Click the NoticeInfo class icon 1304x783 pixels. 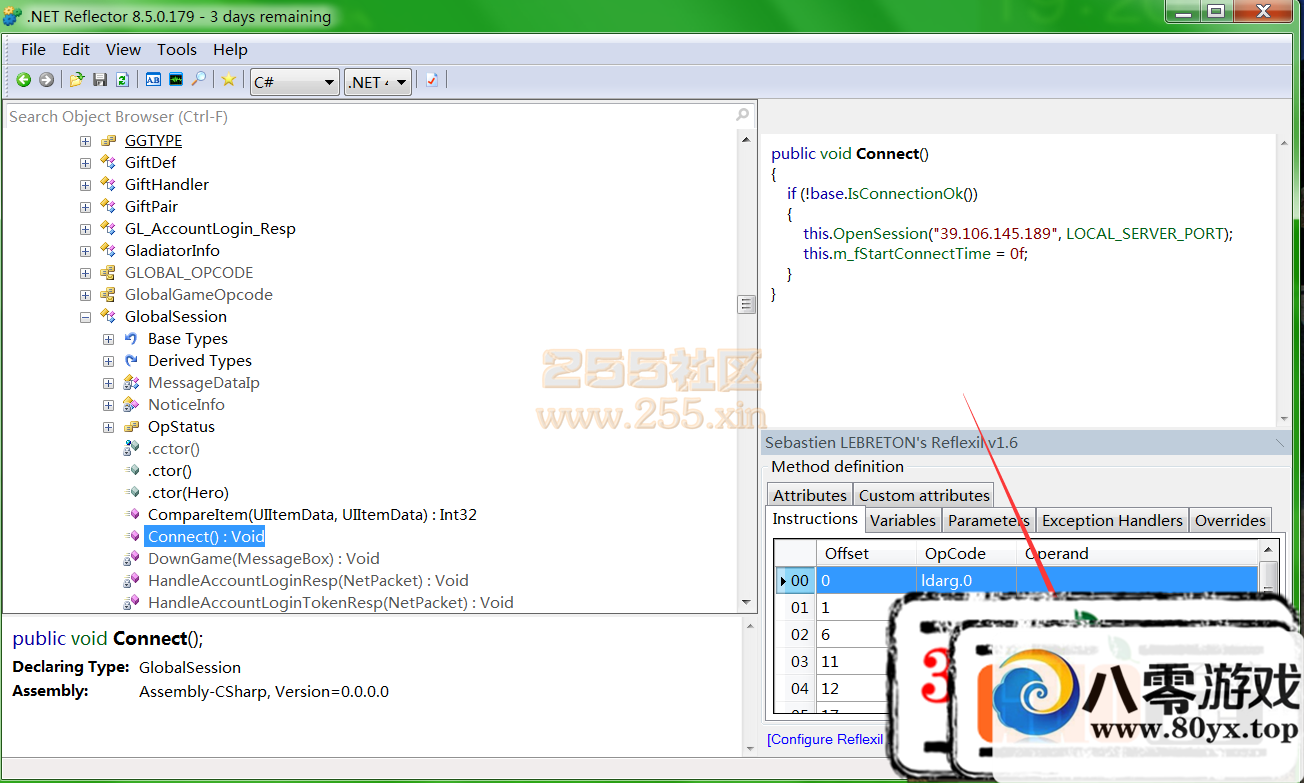click(x=131, y=404)
